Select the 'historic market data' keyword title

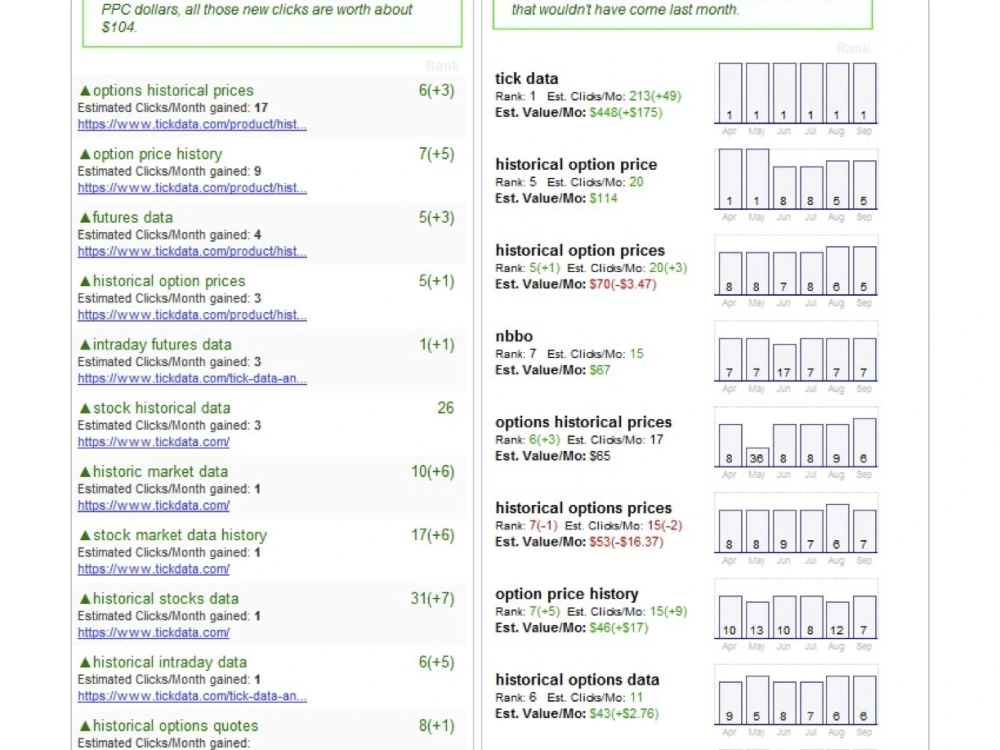click(160, 471)
